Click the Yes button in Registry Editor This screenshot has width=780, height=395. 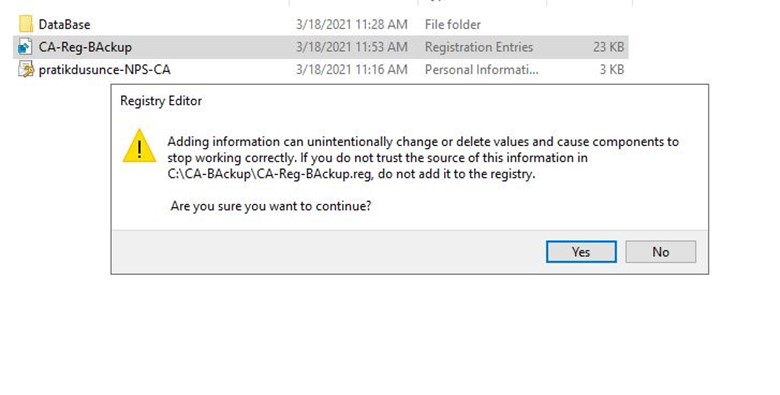click(x=581, y=252)
